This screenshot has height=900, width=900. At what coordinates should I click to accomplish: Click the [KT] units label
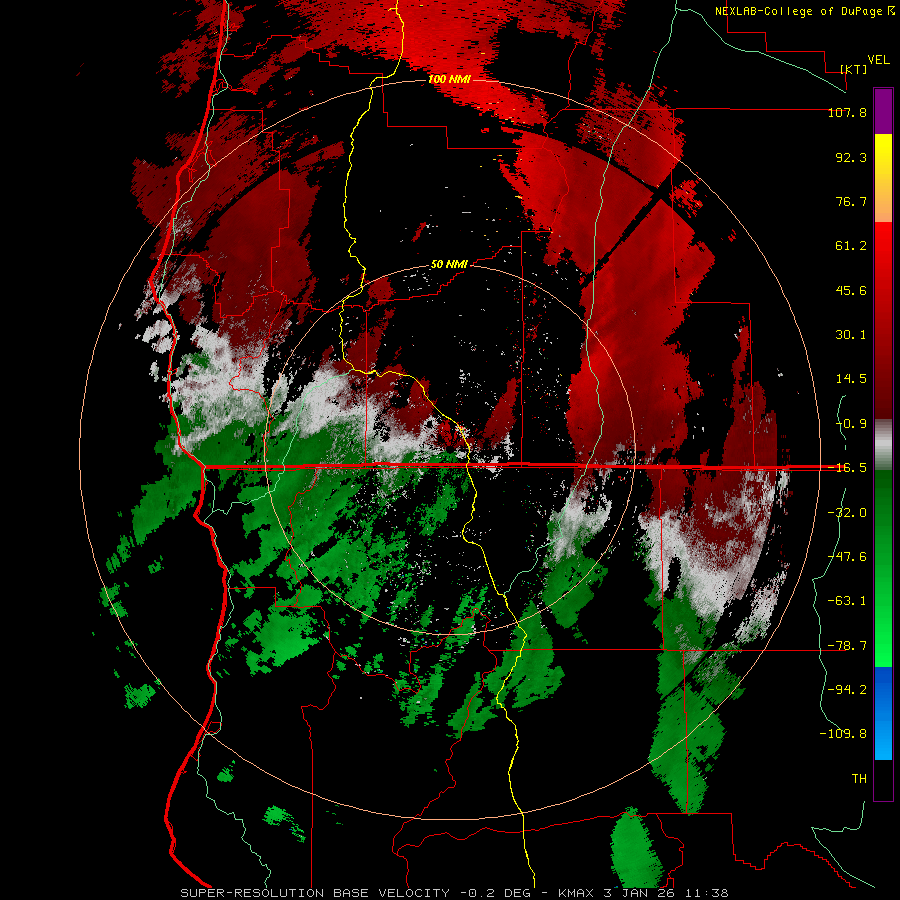pos(854,69)
